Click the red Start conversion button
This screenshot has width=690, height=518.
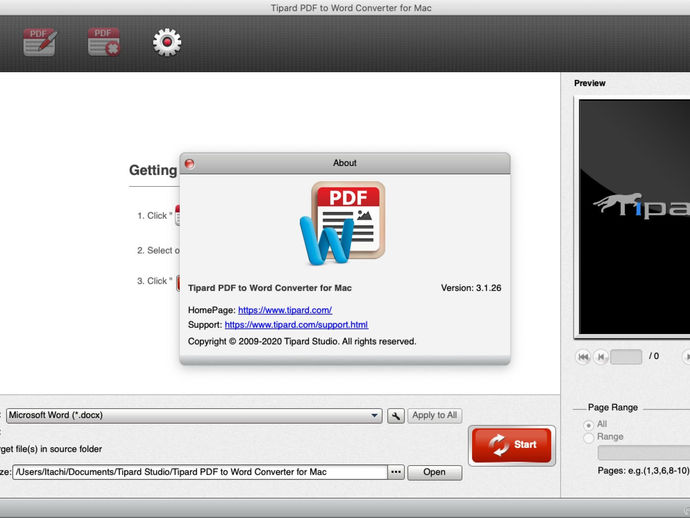tap(512, 445)
